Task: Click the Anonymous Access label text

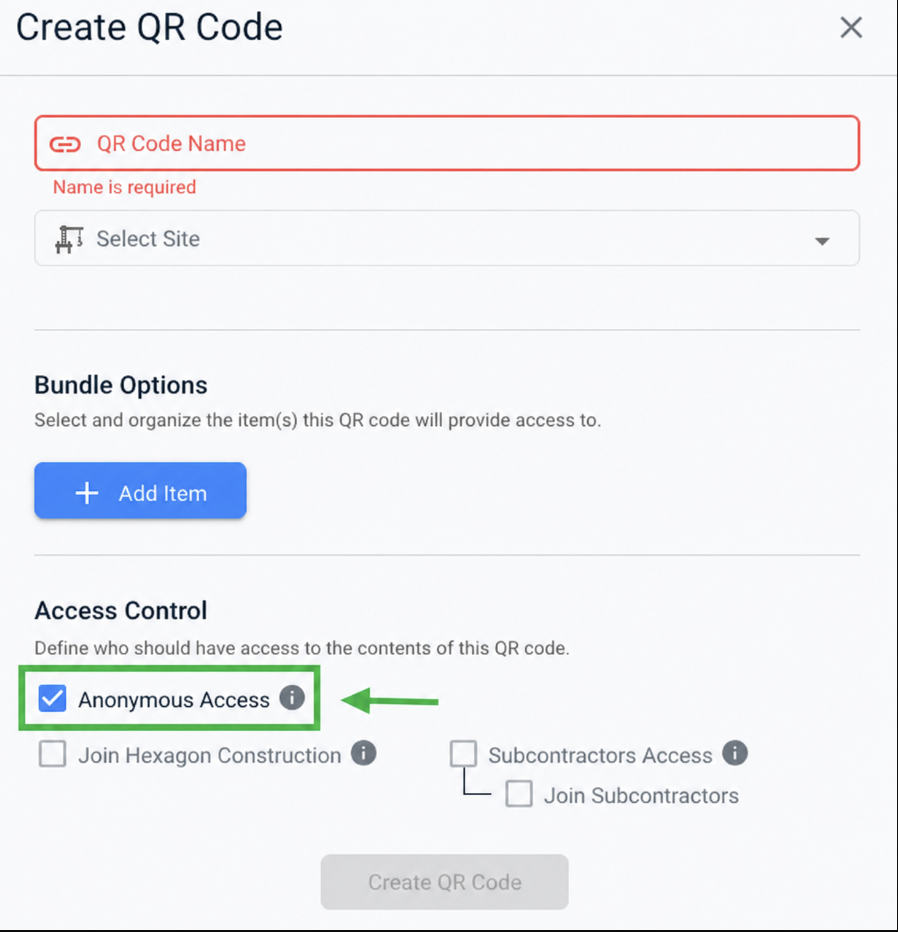Action: (x=174, y=700)
